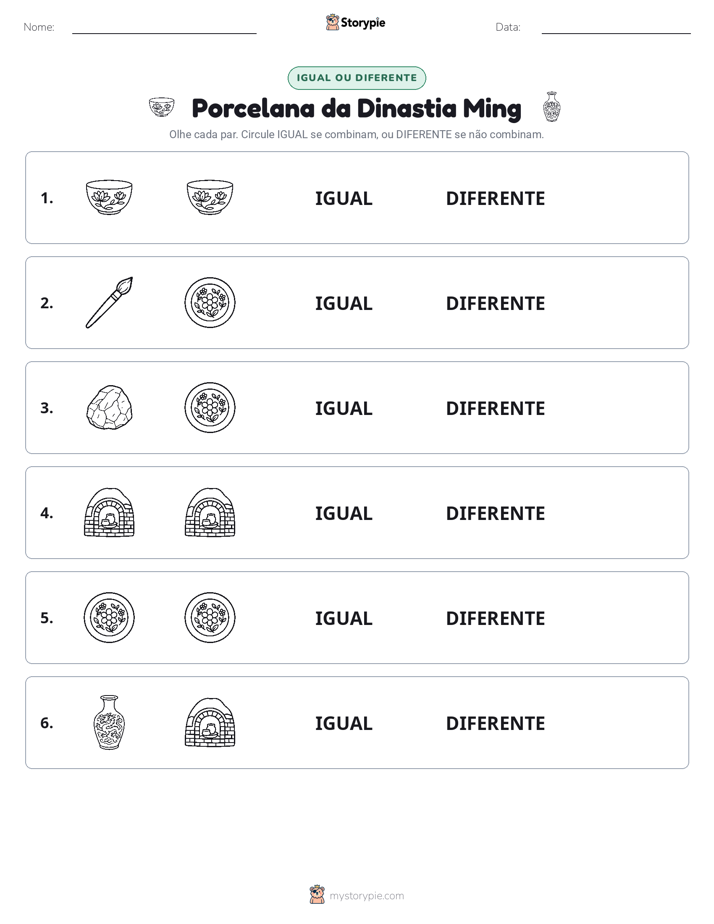Click the first kiln icon in row 4
This screenshot has height=924, width=714.
(x=109, y=512)
